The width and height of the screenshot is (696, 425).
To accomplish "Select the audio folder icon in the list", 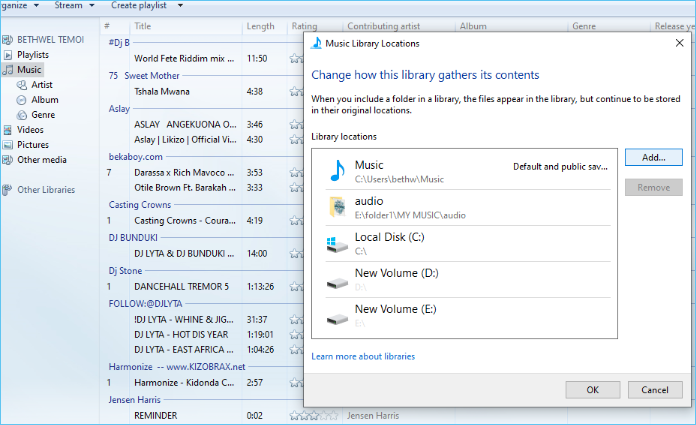I will pos(336,207).
